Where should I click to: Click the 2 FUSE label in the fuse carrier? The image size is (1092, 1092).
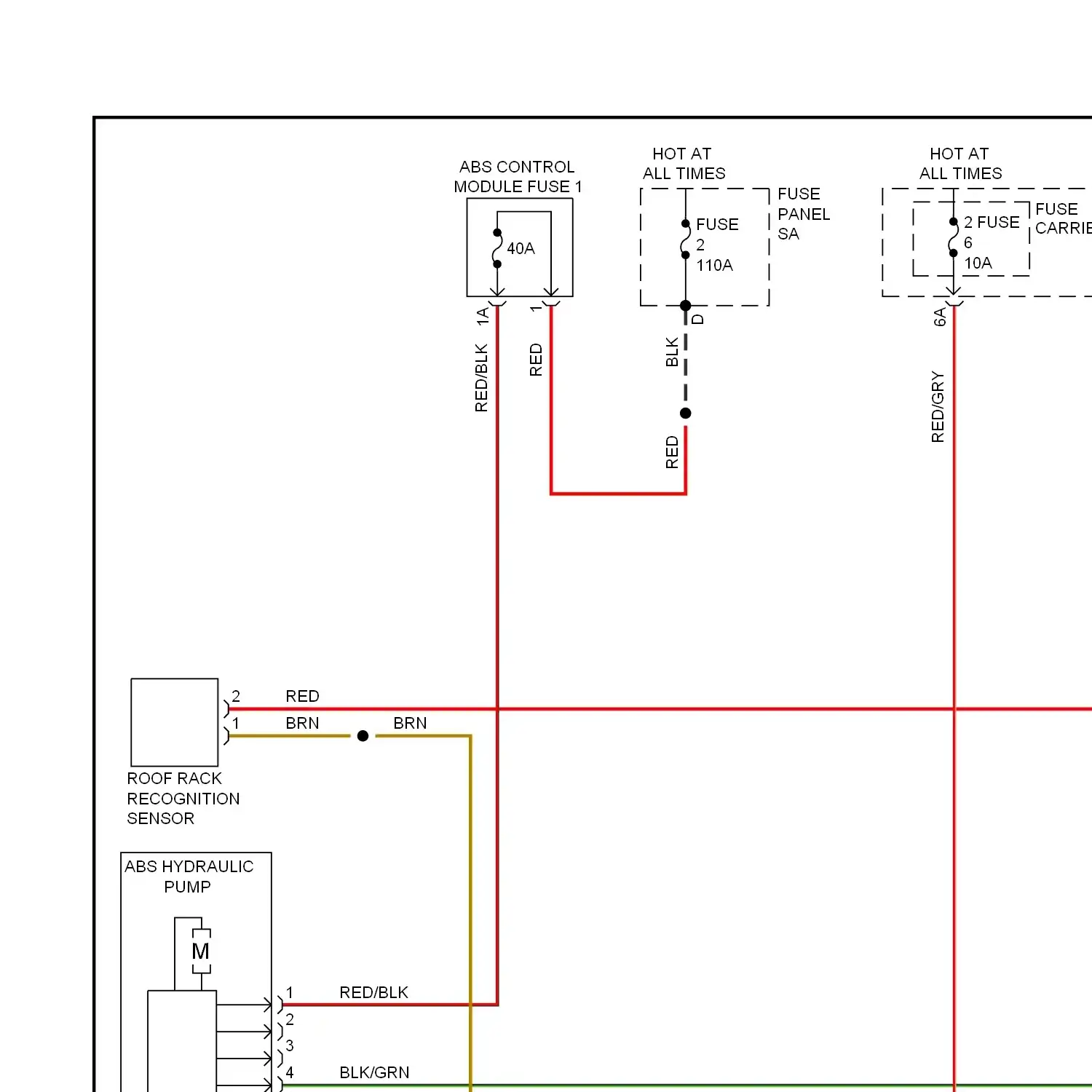pyautogui.click(x=992, y=222)
